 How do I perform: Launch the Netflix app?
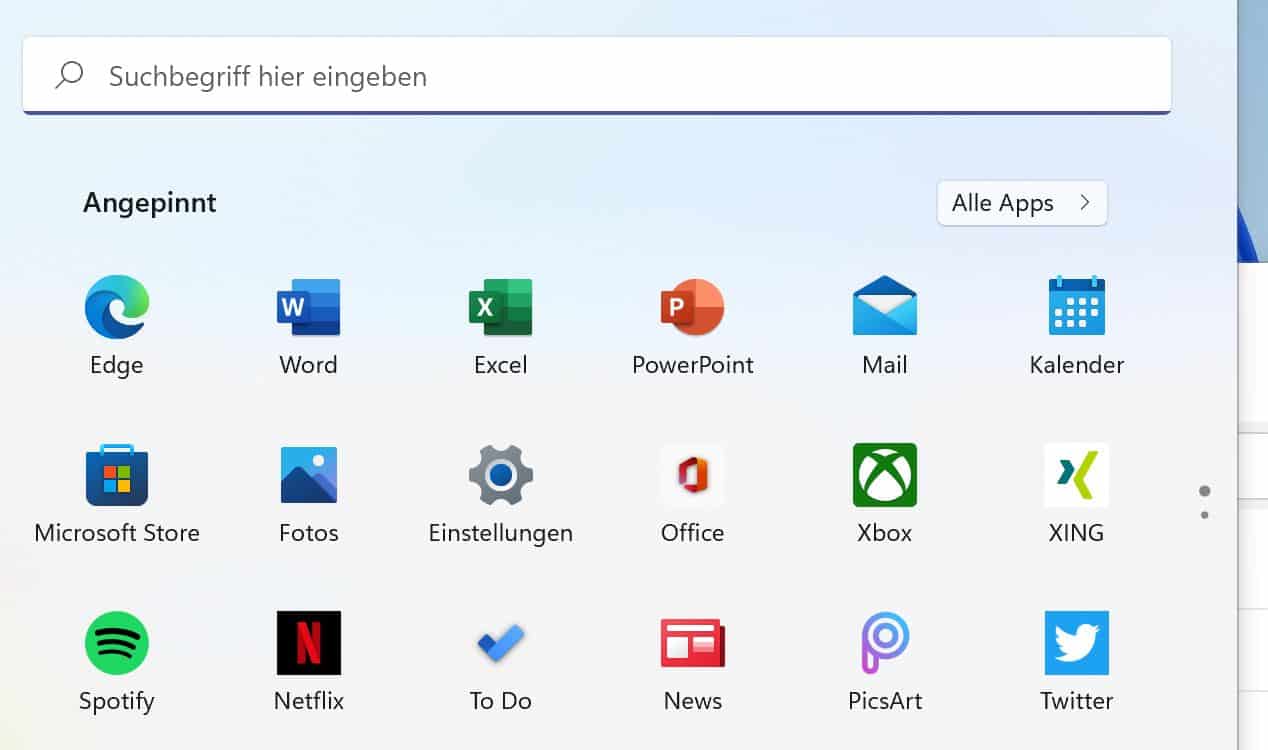tap(308, 644)
